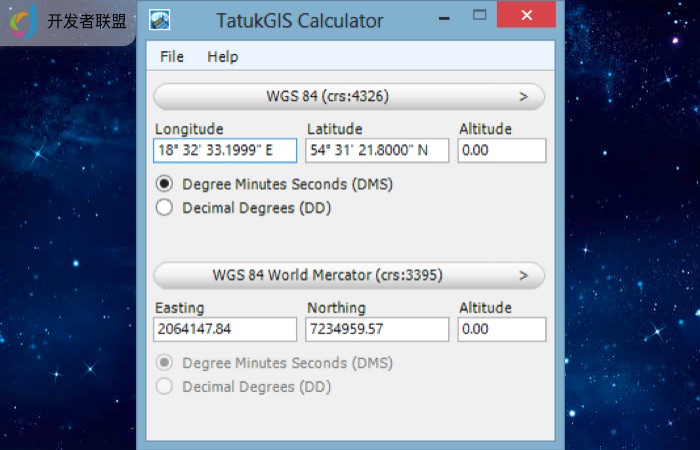Click into the Northing value field
Viewport: 700px width, 450px height.
pyautogui.click(x=377, y=329)
